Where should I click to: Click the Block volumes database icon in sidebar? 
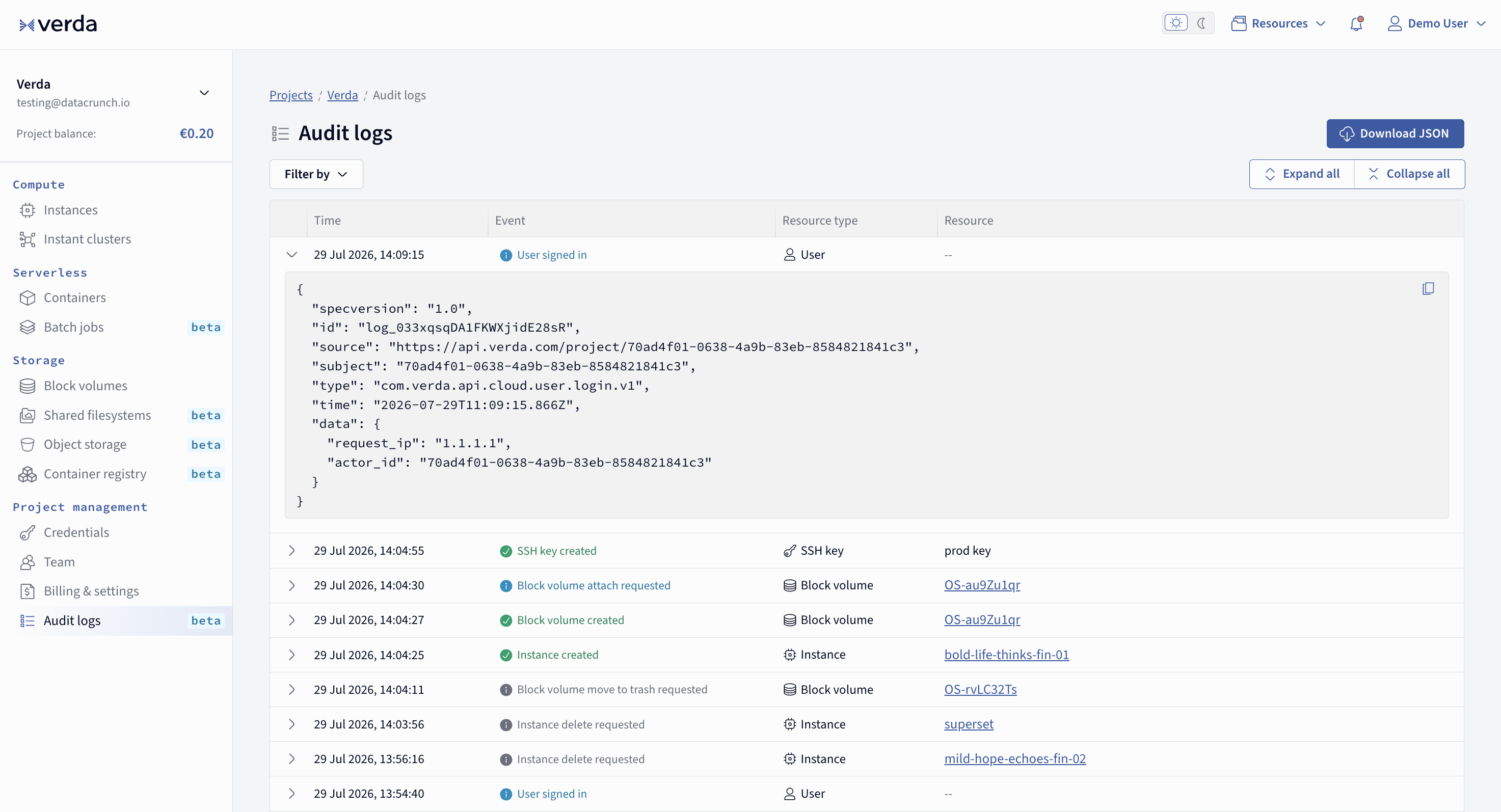click(28, 386)
